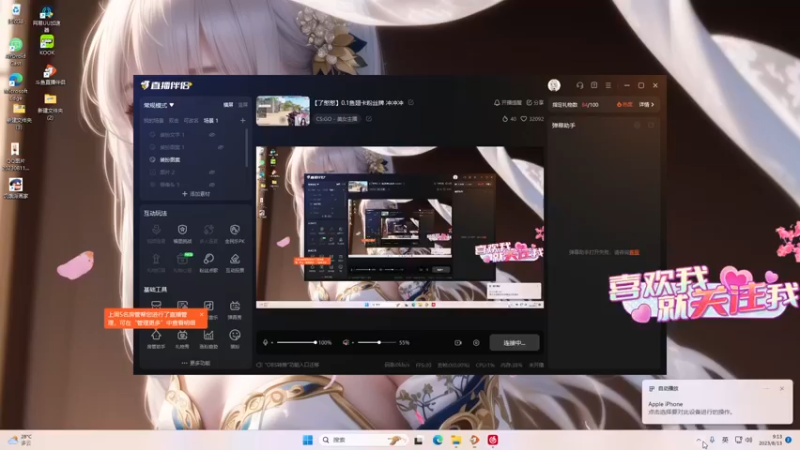Image resolution: width=800 pixels, height=450 pixels.
Task: Open Microsoft Edge from the taskbar
Action: pyautogui.click(x=438, y=440)
